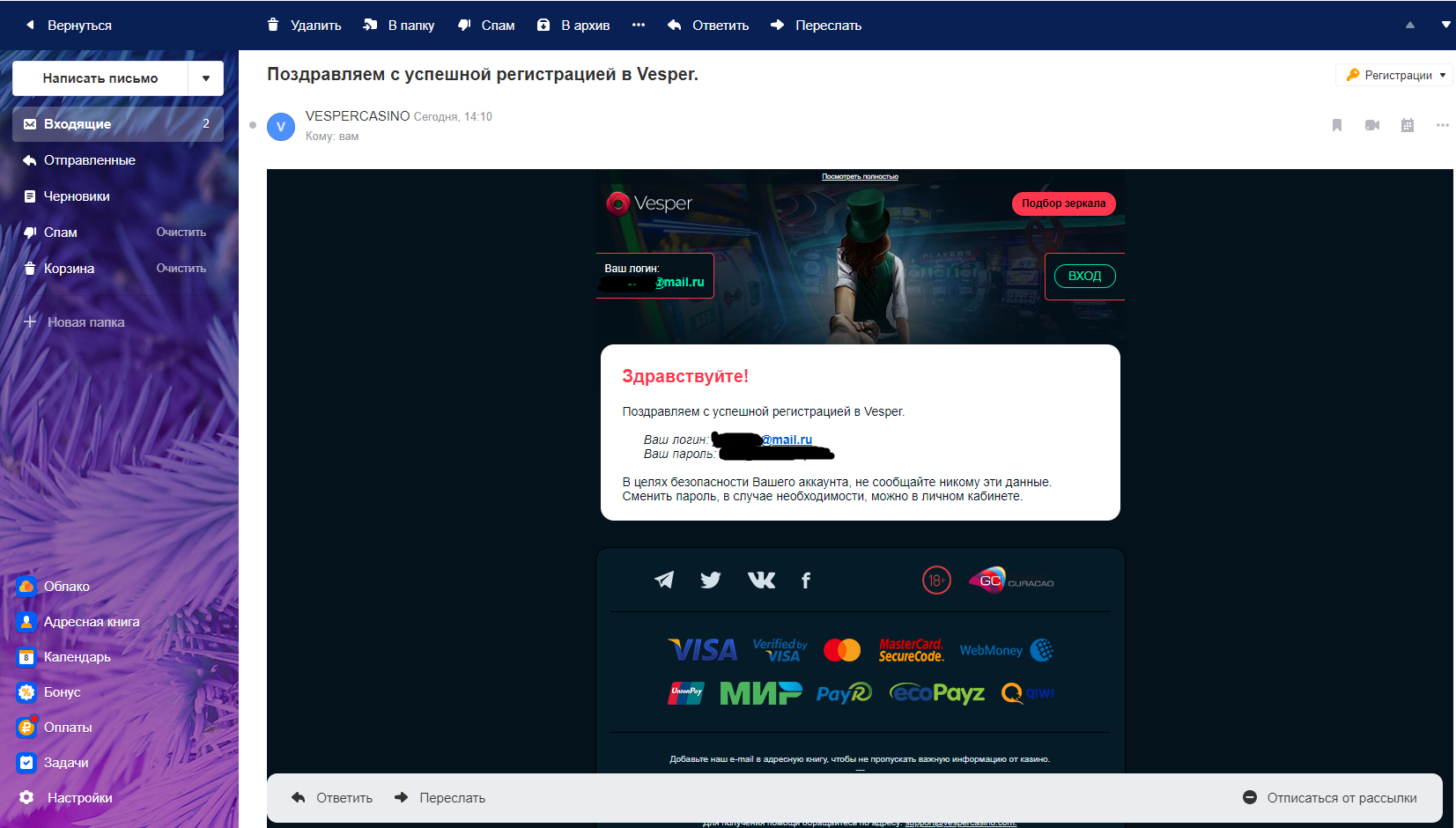
Task: Open Vesper Facebook icon
Action: tap(805, 580)
